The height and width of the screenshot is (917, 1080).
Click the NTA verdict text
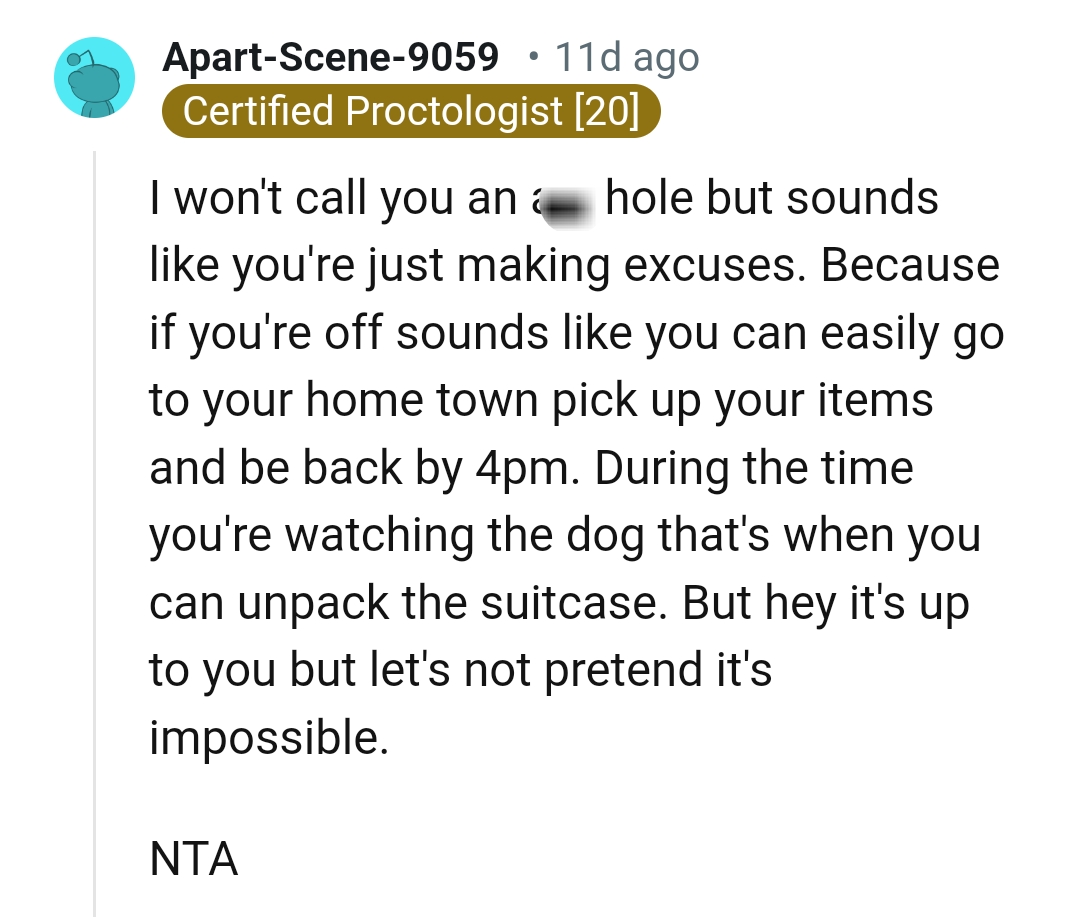pyautogui.click(x=194, y=859)
